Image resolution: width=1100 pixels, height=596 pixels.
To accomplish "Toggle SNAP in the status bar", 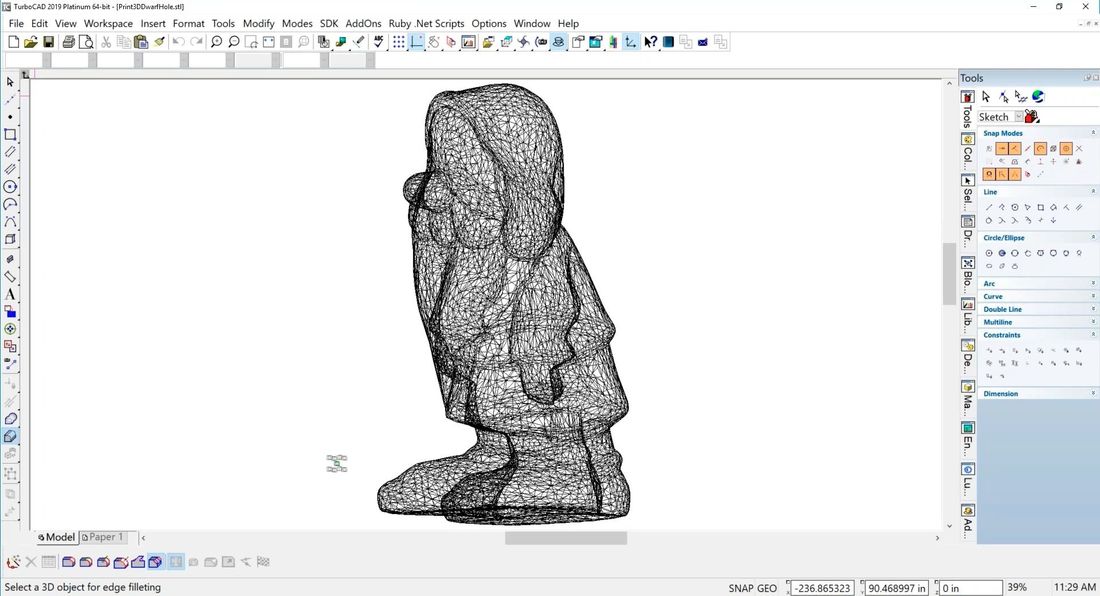I will point(742,588).
